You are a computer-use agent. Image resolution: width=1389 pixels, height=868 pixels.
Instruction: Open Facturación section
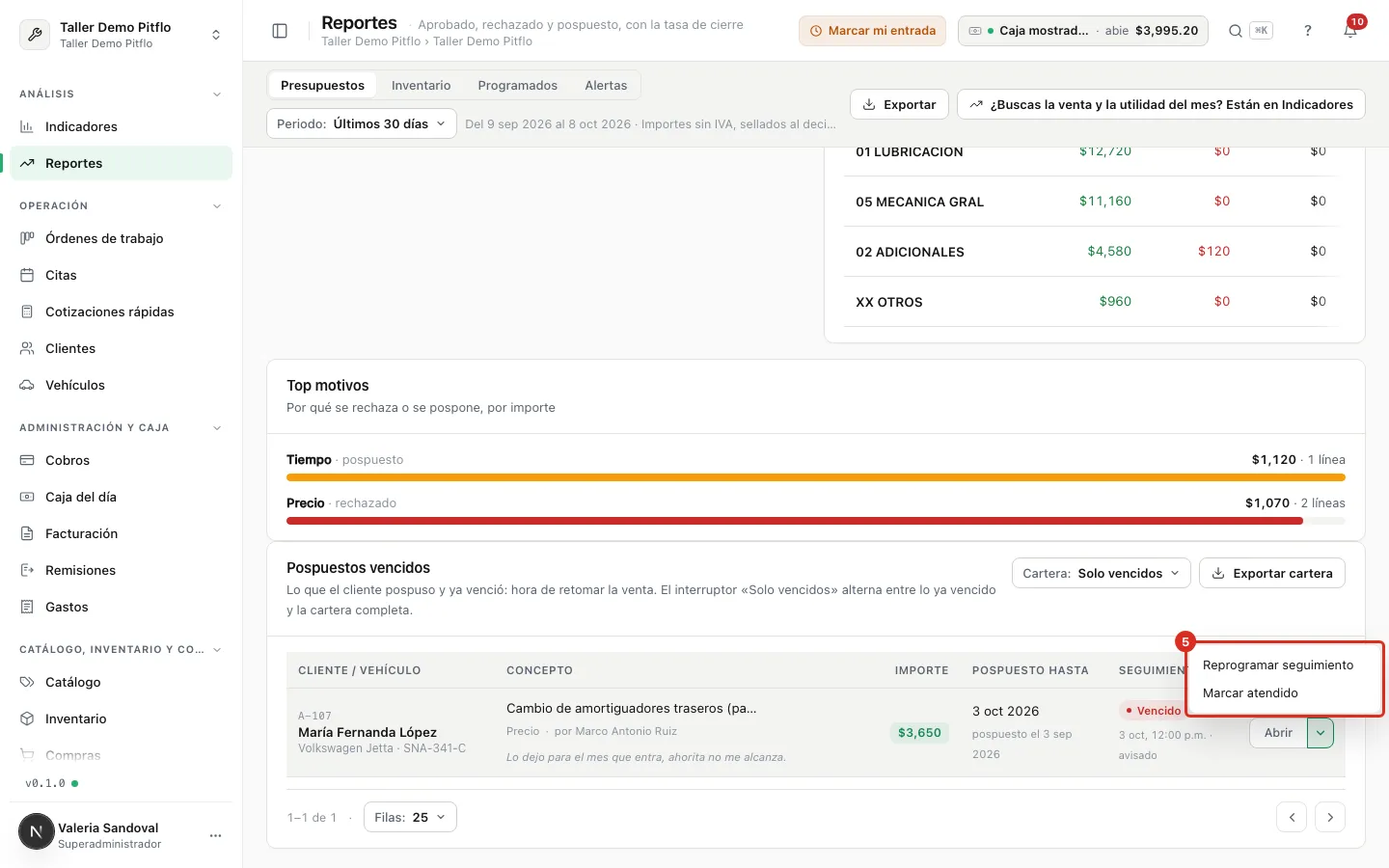tap(122, 533)
